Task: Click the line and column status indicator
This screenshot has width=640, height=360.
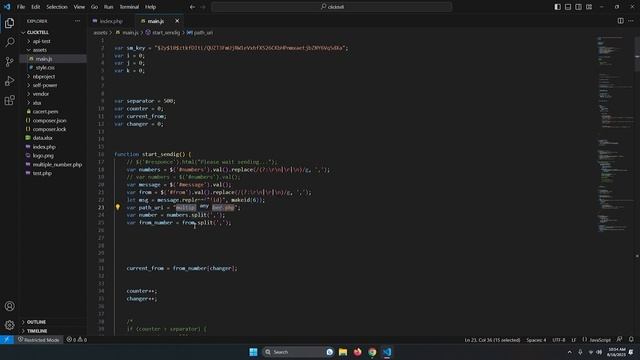Action: [492, 340]
